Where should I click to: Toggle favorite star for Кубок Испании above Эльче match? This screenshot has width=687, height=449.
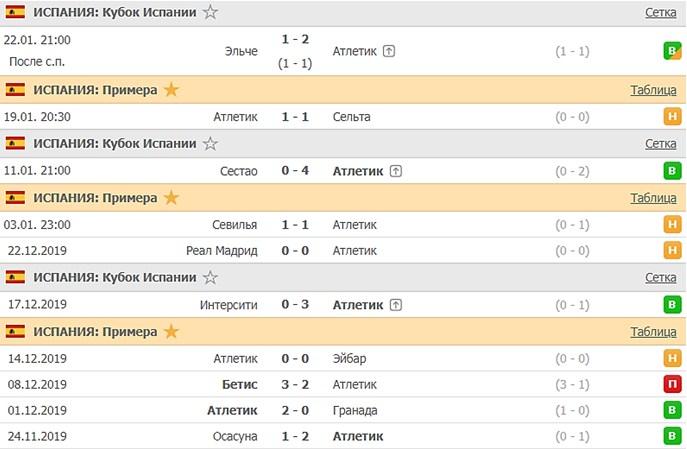(210, 12)
